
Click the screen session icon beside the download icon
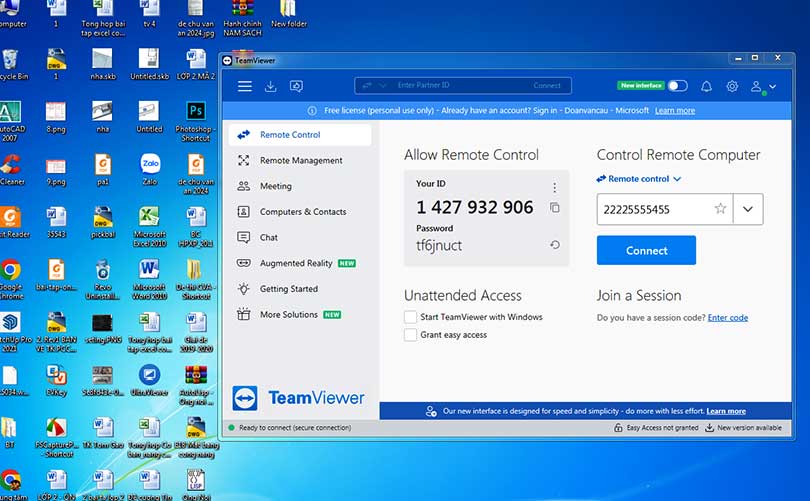coord(296,86)
